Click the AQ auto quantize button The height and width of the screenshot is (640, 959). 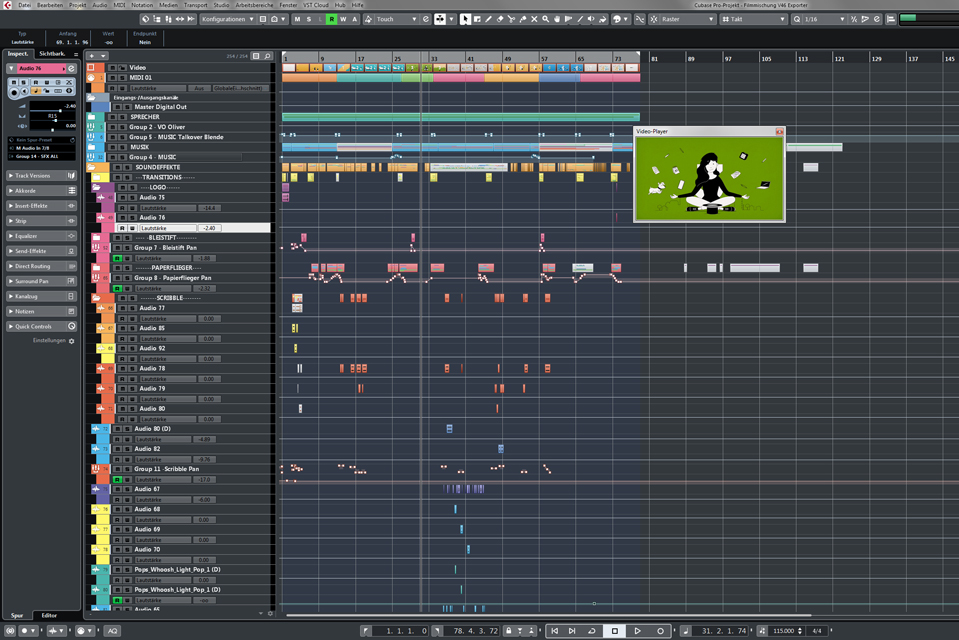click(113, 631)
